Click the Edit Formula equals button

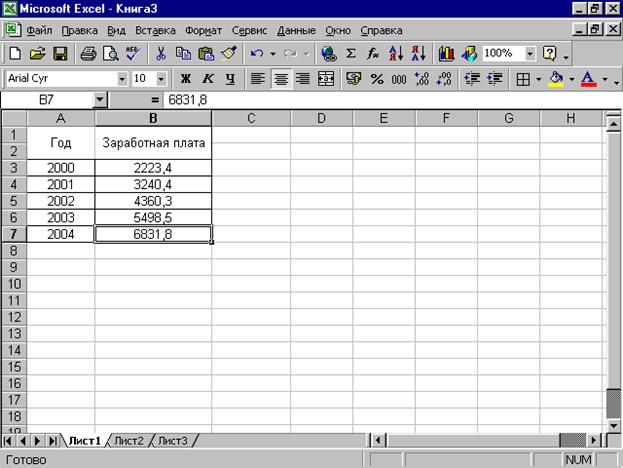click(x=155, y=100)
